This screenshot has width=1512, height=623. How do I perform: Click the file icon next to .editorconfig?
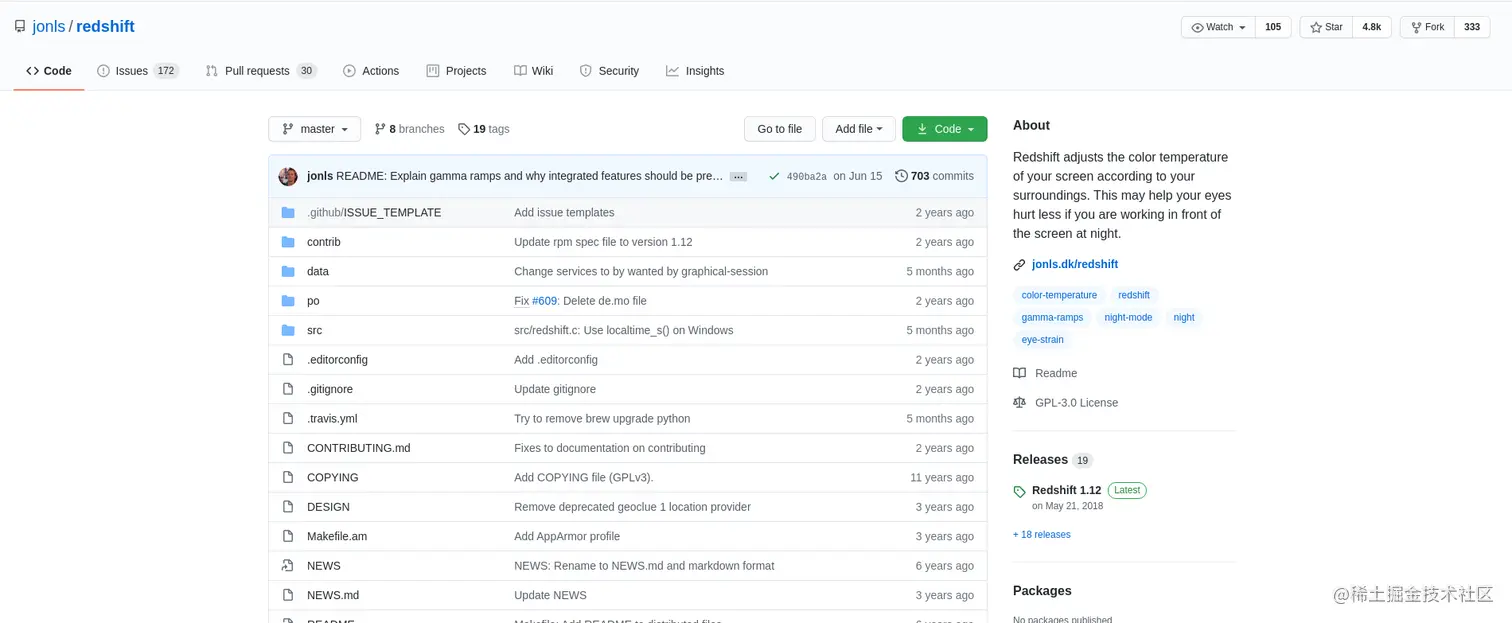pos(288,360)
